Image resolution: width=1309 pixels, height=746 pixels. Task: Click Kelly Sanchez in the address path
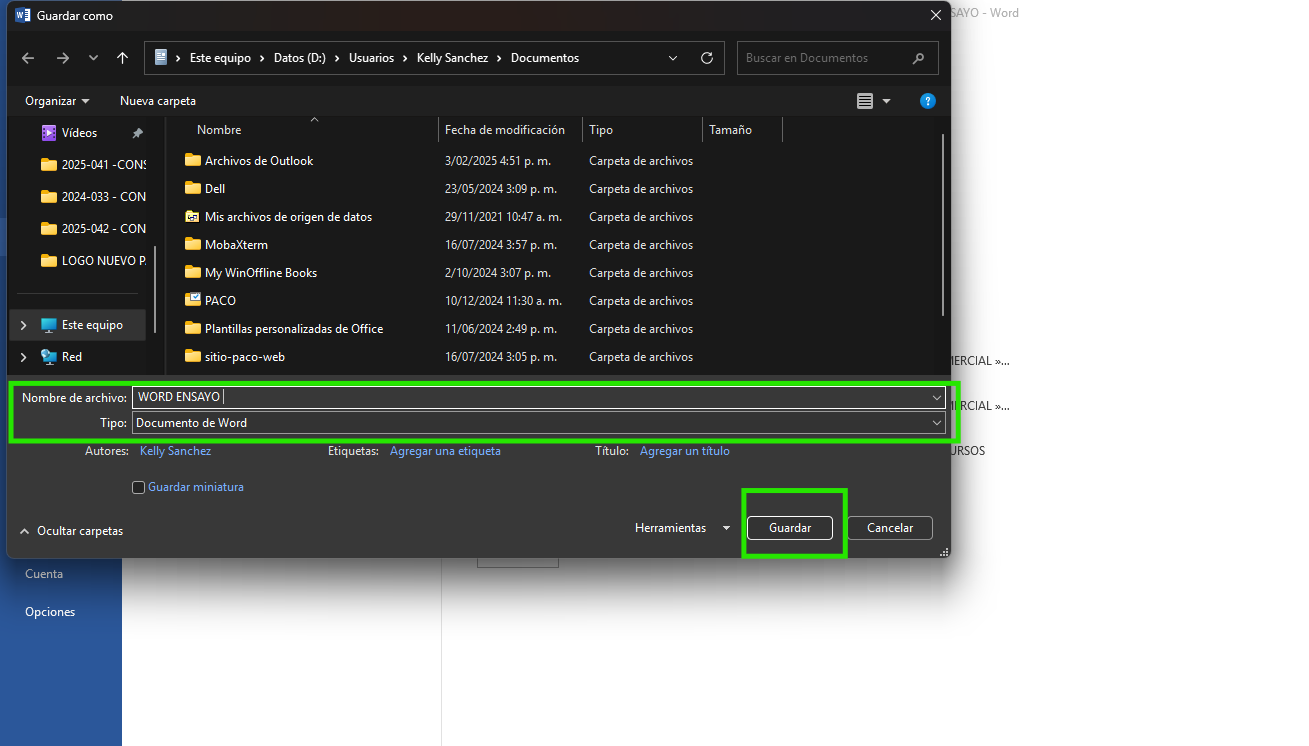(x=452, y=58)
